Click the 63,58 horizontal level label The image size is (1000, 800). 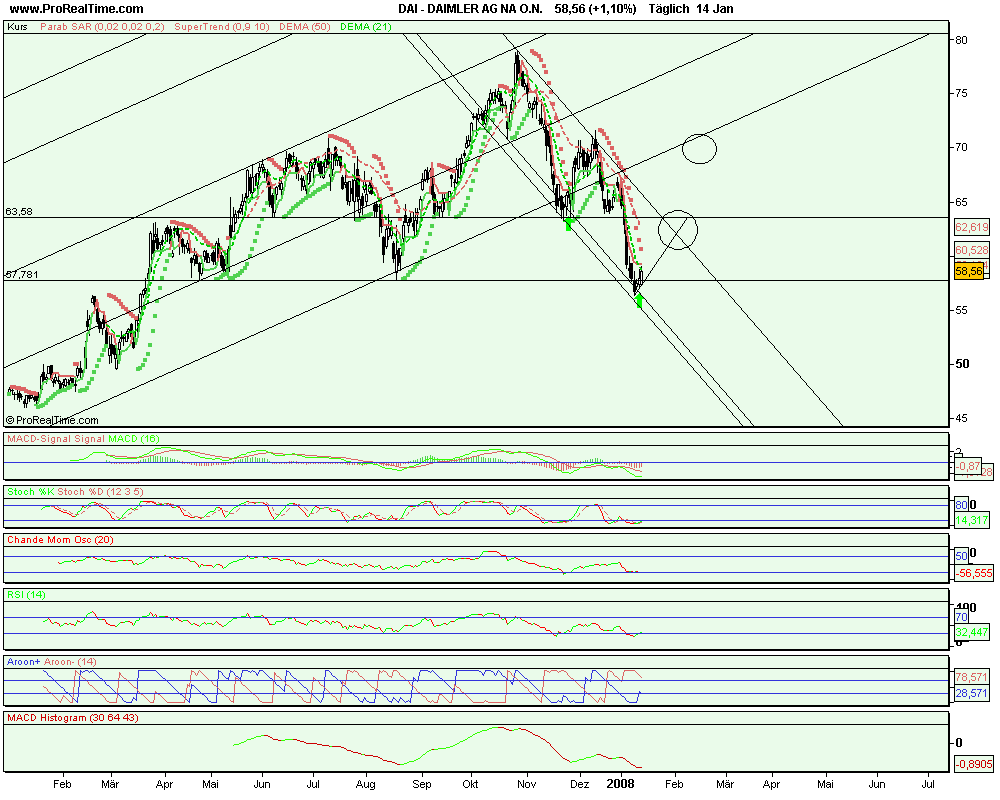19,211
